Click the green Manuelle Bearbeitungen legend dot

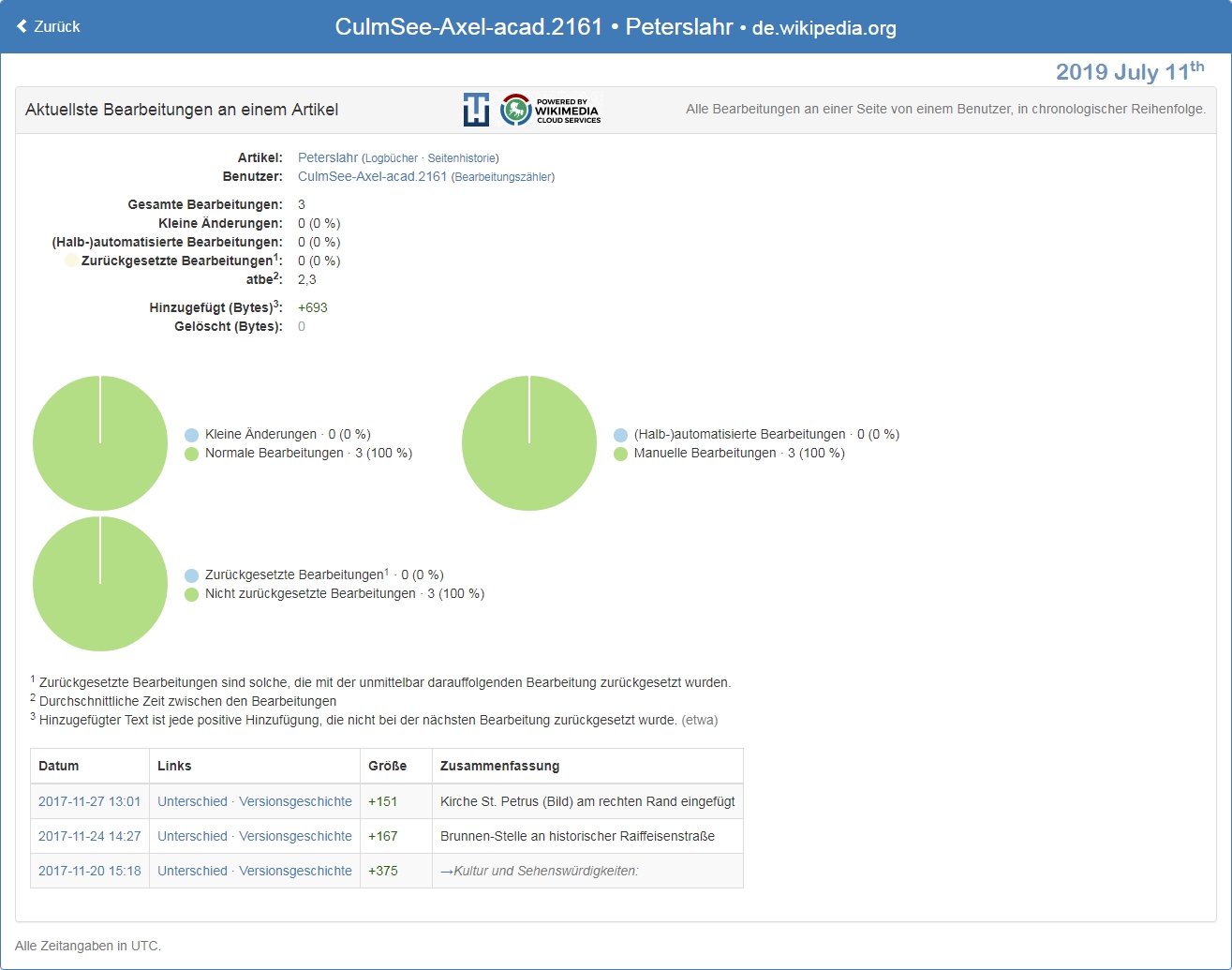(620, 454)
